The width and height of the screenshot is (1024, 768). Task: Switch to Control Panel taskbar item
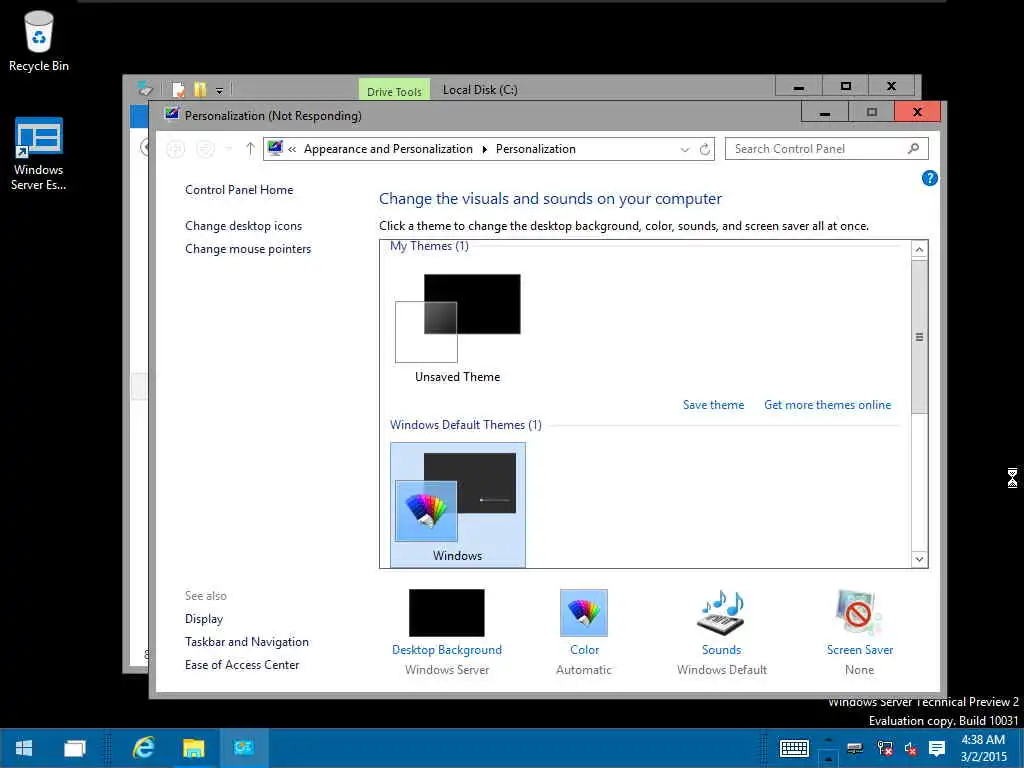click(244, 748)
